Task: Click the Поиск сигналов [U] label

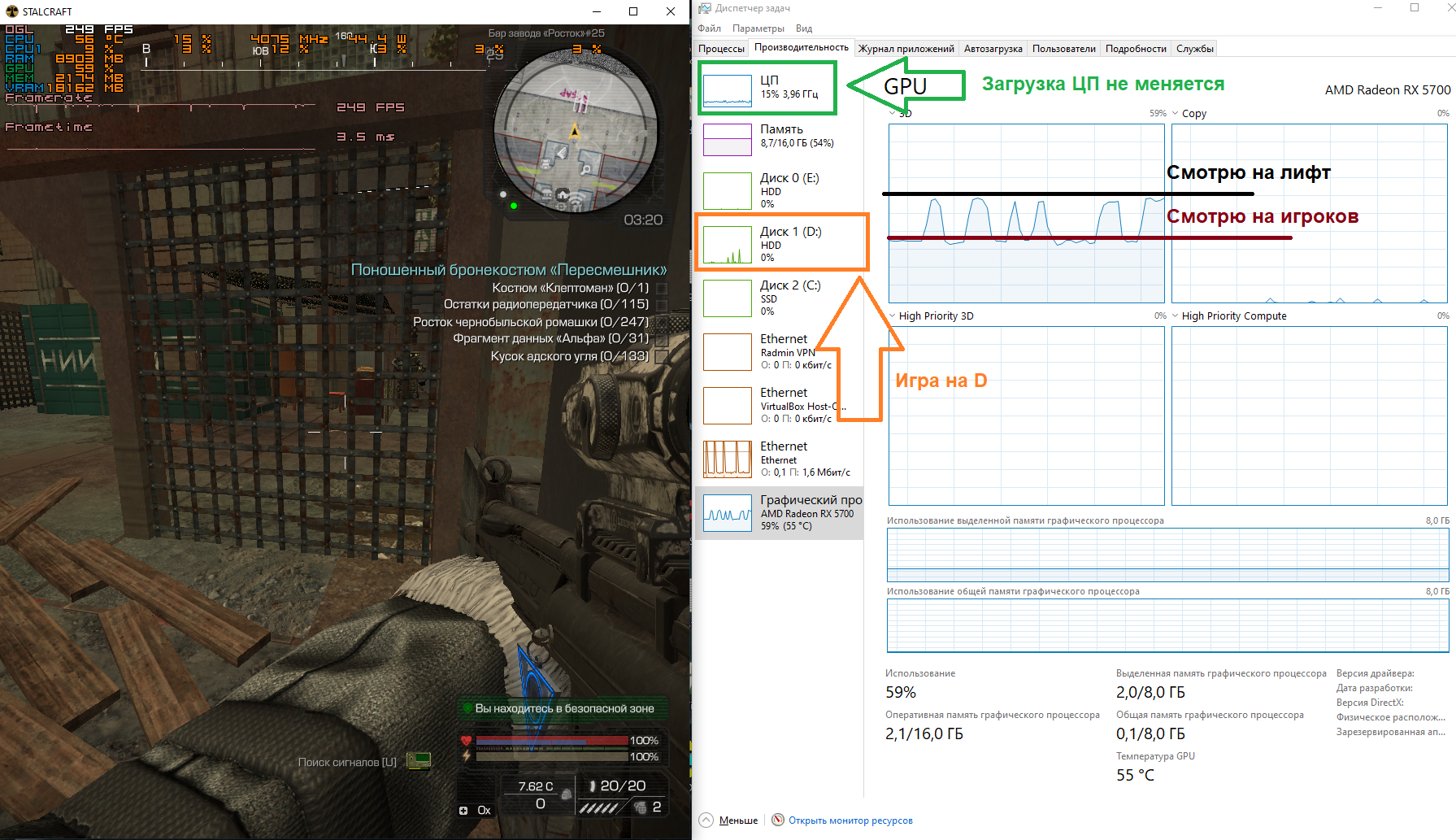Action: 347,762
